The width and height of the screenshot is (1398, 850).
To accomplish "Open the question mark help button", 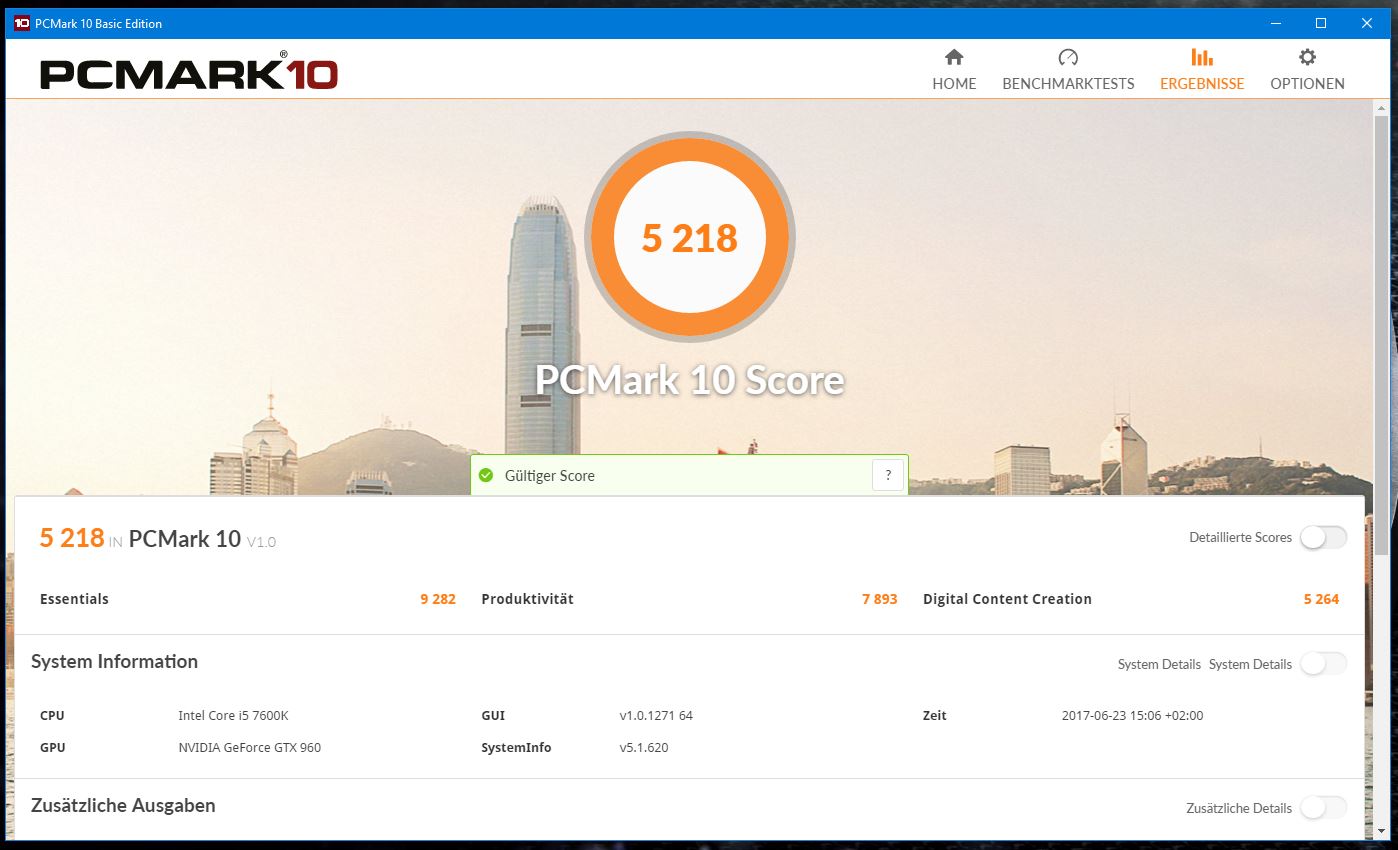I will coord(888,475).
